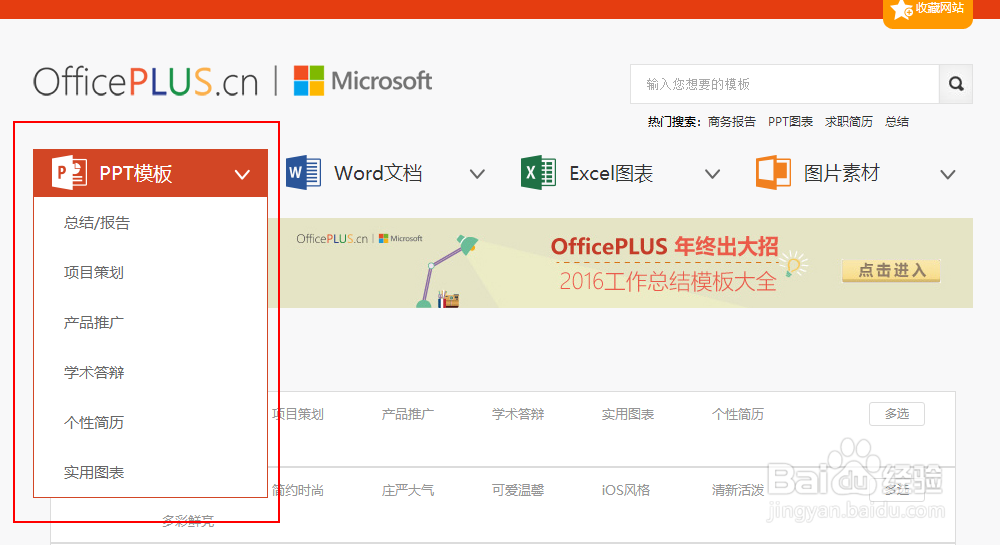This screenshot has width=1000, height=545.
Task: Open hot search link PPT图表
Action: pyautogui.click(x=790, y=121)
